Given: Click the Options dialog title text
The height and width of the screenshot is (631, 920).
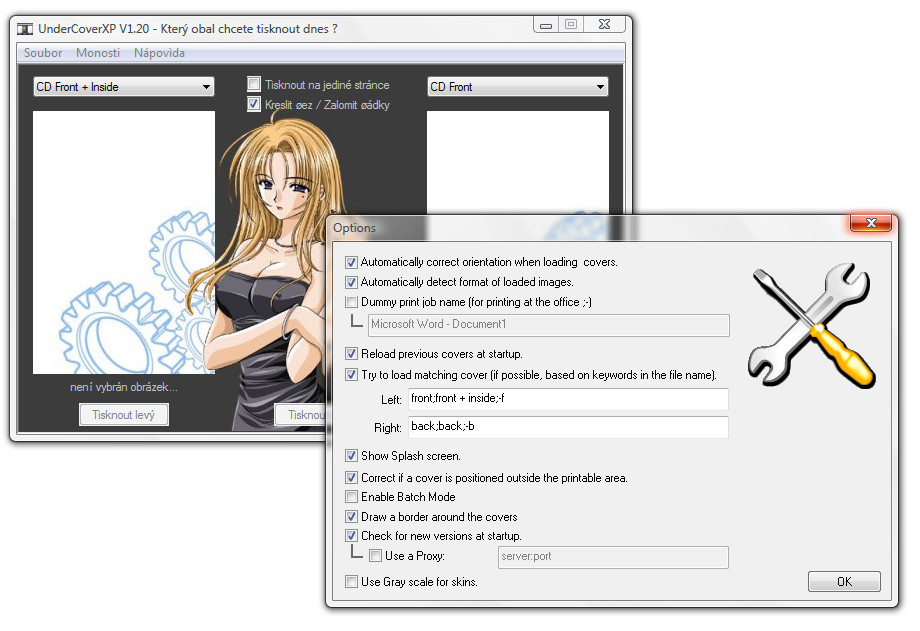Looking at the screenshot, I should pyautogui.click(x=354, y=228).
